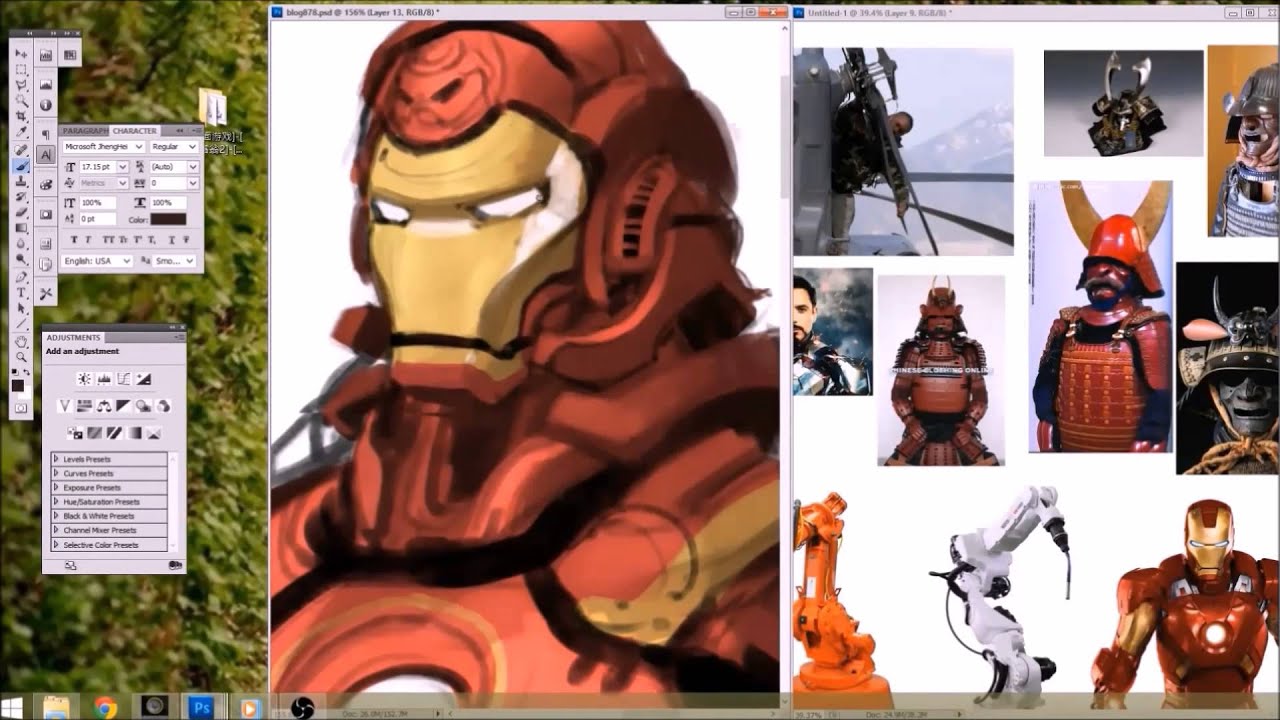Open the Paragraph panel icon in dock
Screen dimensions: 1280x720
[x=45, y=134]
